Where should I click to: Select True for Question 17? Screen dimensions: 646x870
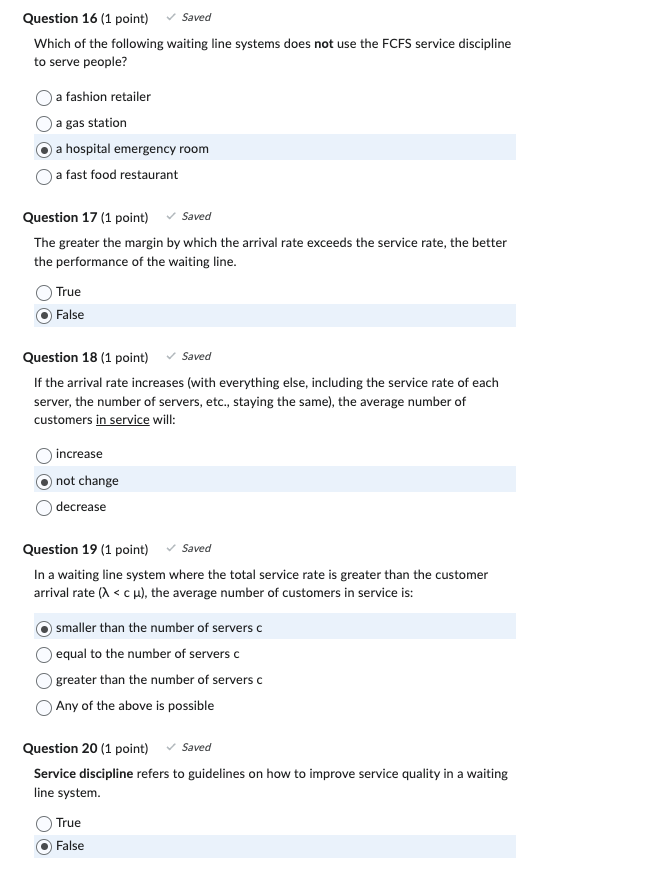44,291
